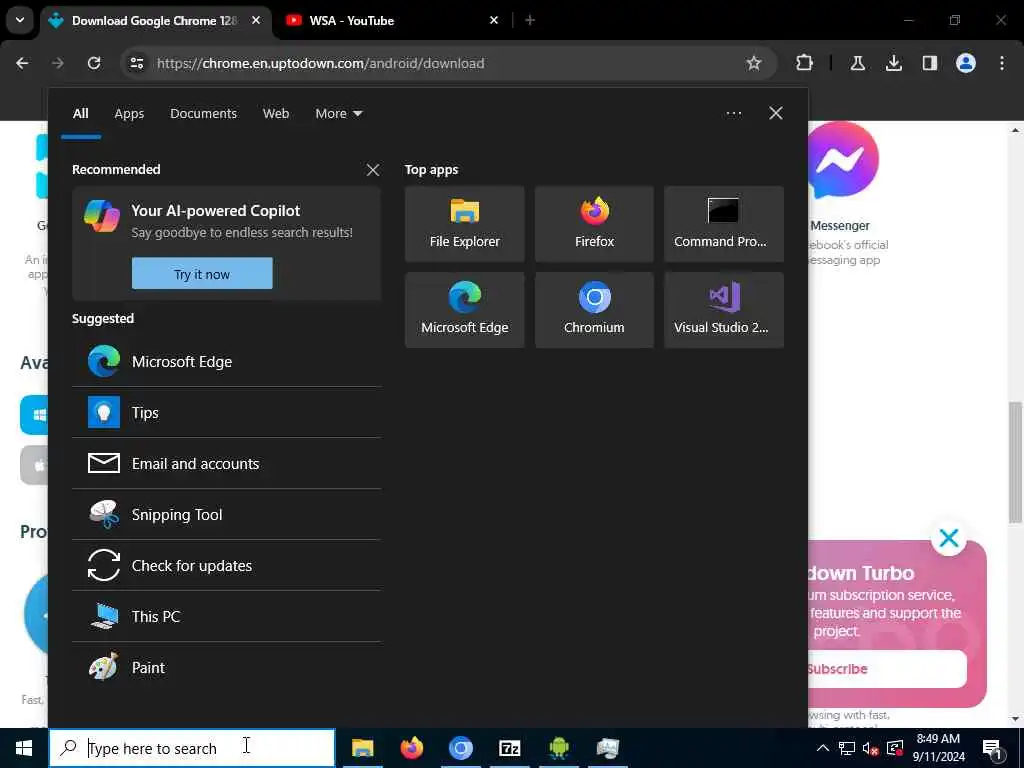The width and height of the screenshot is (1024, 768).
Task: Click the Your AI-powered Copilot heading
Action: 216,210
